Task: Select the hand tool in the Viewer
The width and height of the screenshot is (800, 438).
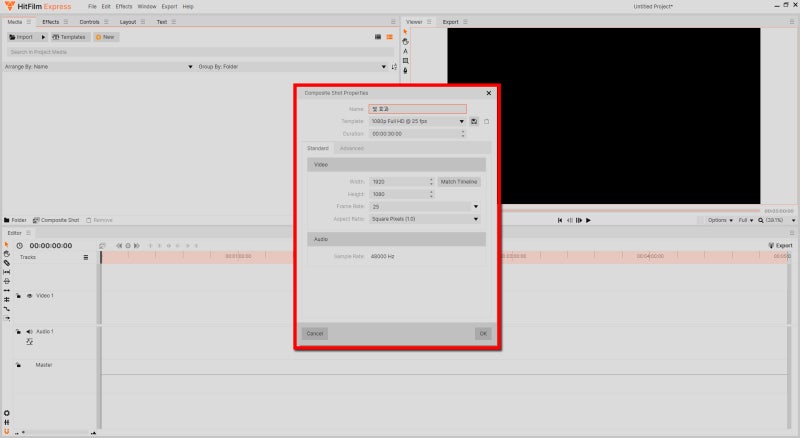Action: pos(405,42)
